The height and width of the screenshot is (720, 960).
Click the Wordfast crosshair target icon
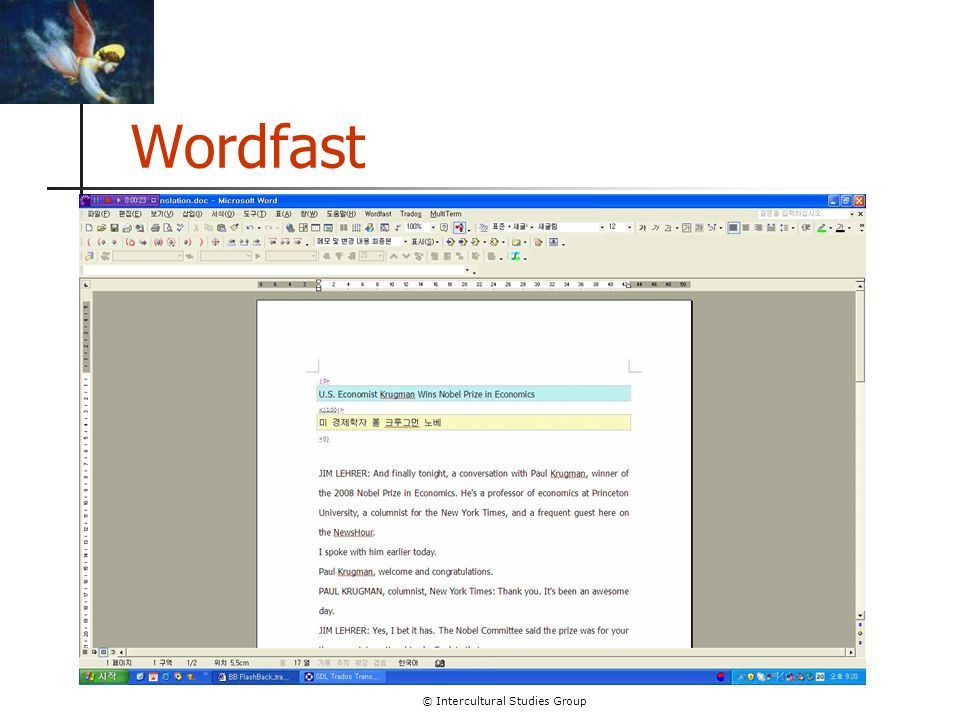click(x=215, y=242)
